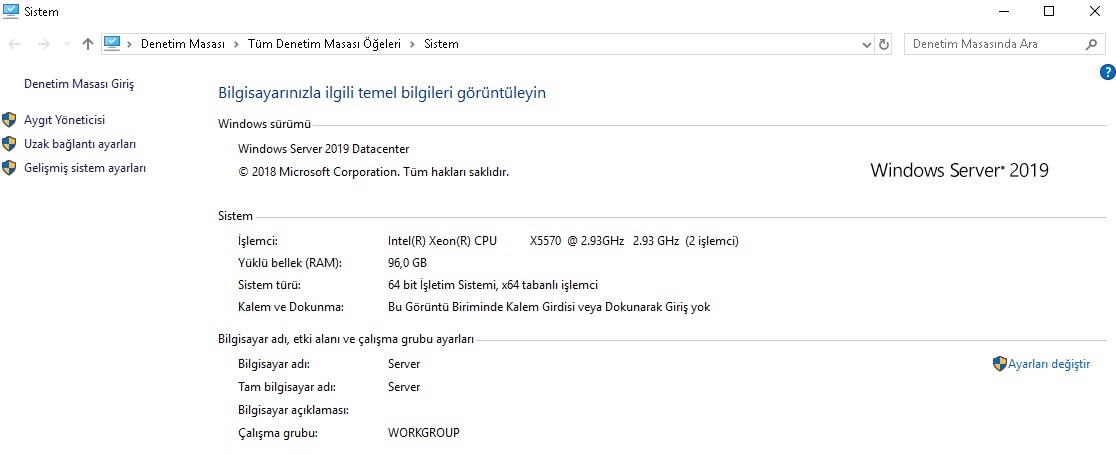Screen dimensions: 1116x455
Task: Open the recent locations dropdown arrow
Action: tap(68, 44)
